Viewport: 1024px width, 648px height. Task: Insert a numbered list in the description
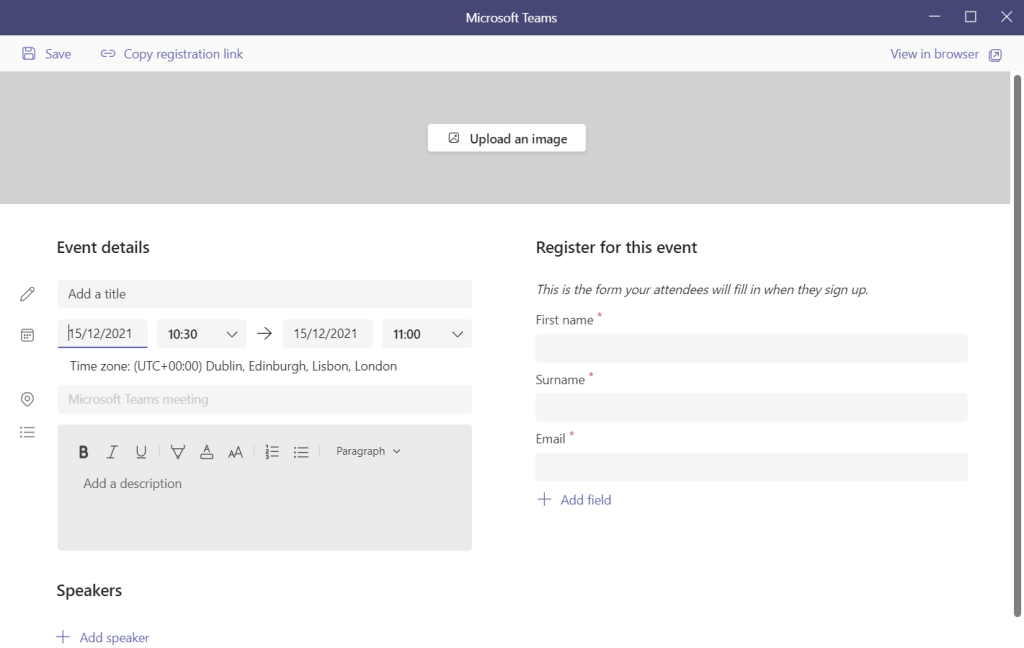click(x=271, y=451)
